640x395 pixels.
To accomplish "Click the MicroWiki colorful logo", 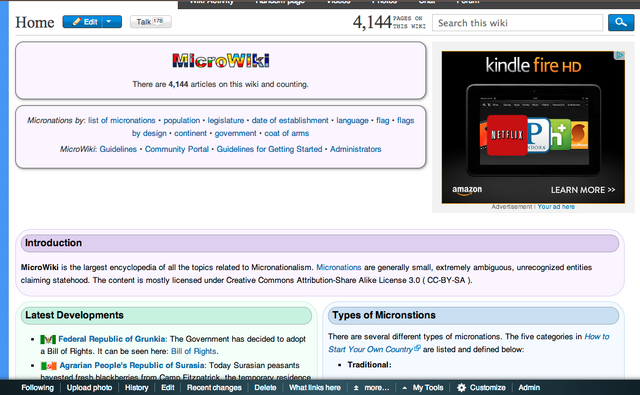I will pyautogui.click(x=221, y=61).
